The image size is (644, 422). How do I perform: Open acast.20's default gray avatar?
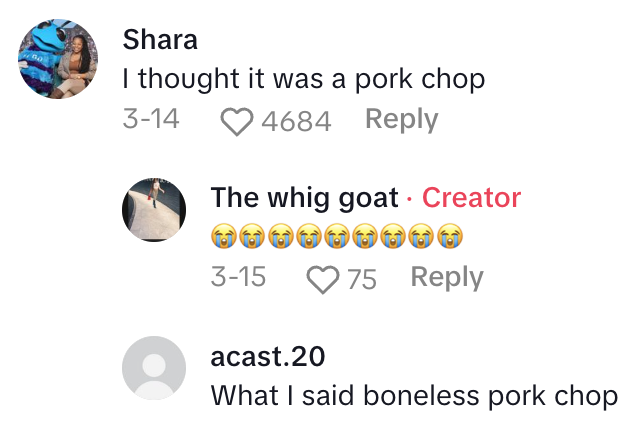[154, 368]
